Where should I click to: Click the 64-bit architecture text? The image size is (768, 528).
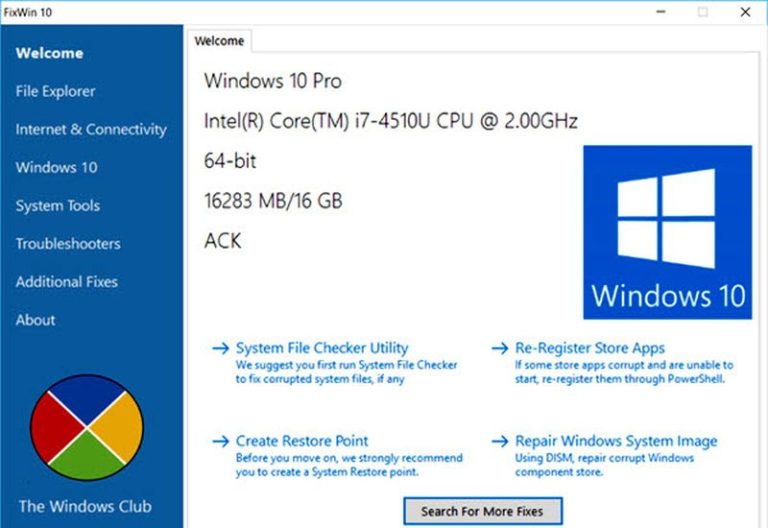click(x=230, y=161)
